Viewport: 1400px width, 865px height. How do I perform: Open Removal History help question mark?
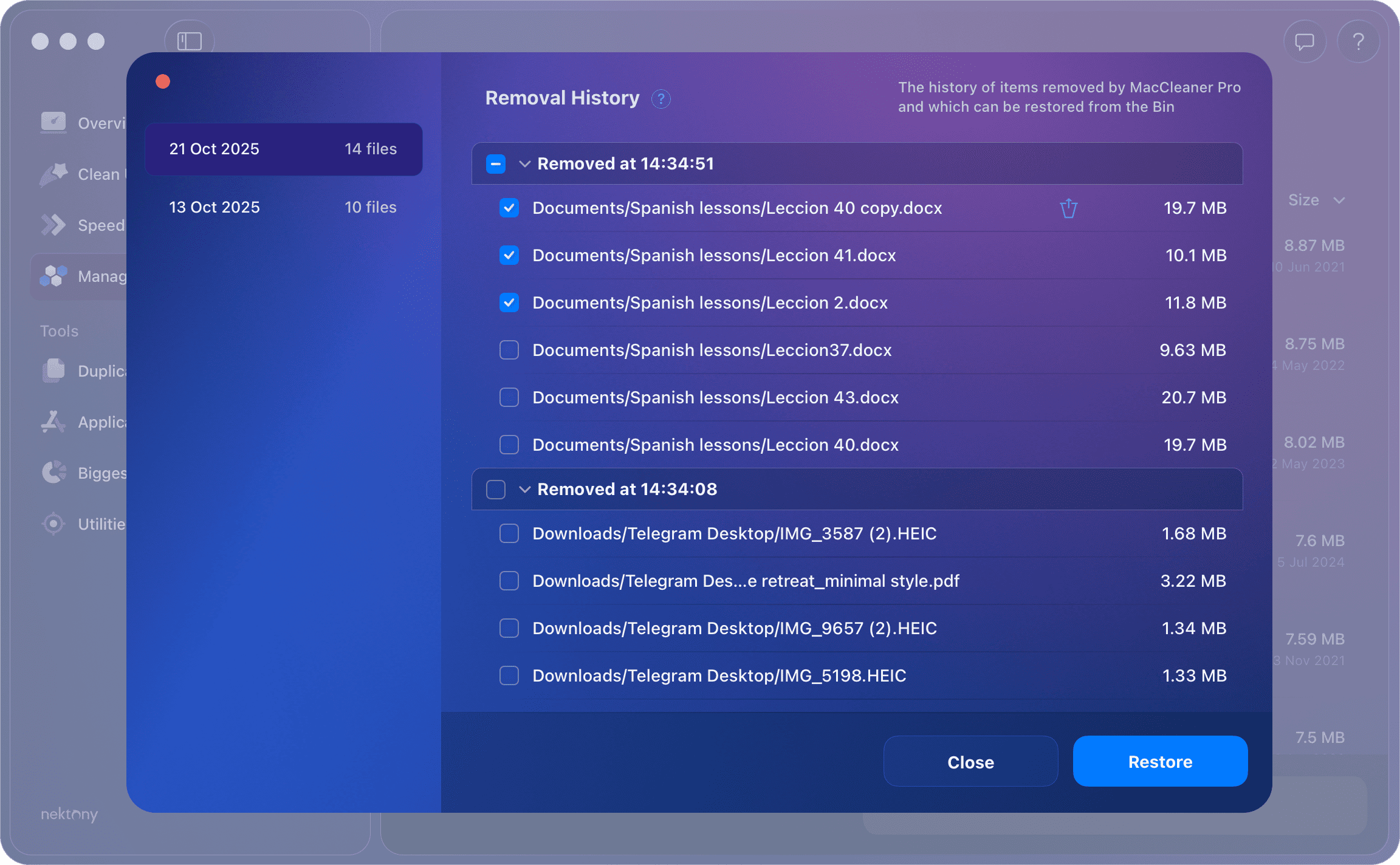[x=661, y=99]
